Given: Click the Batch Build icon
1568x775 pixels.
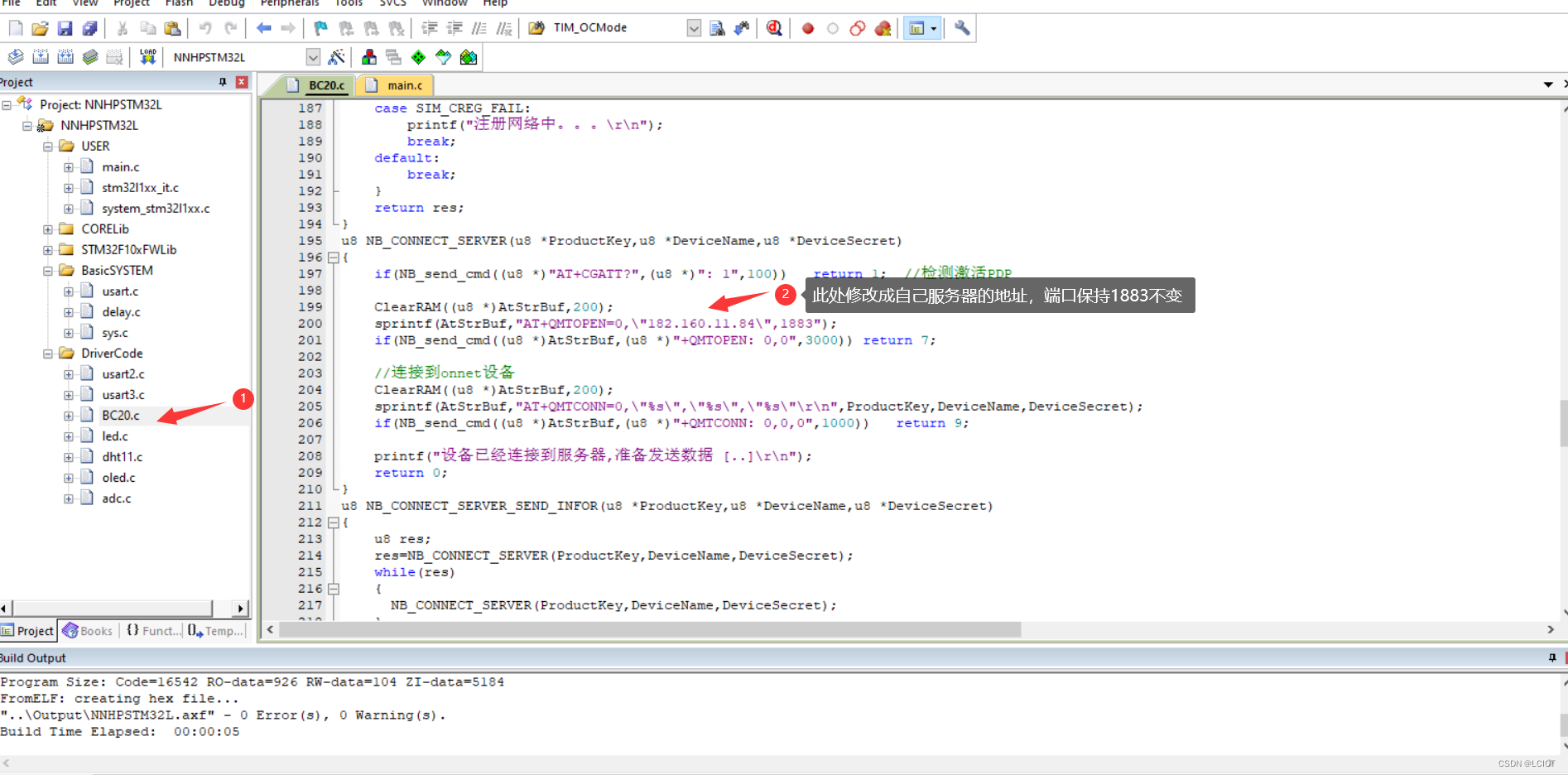Looking at the screenshot, I should point(90,57).
